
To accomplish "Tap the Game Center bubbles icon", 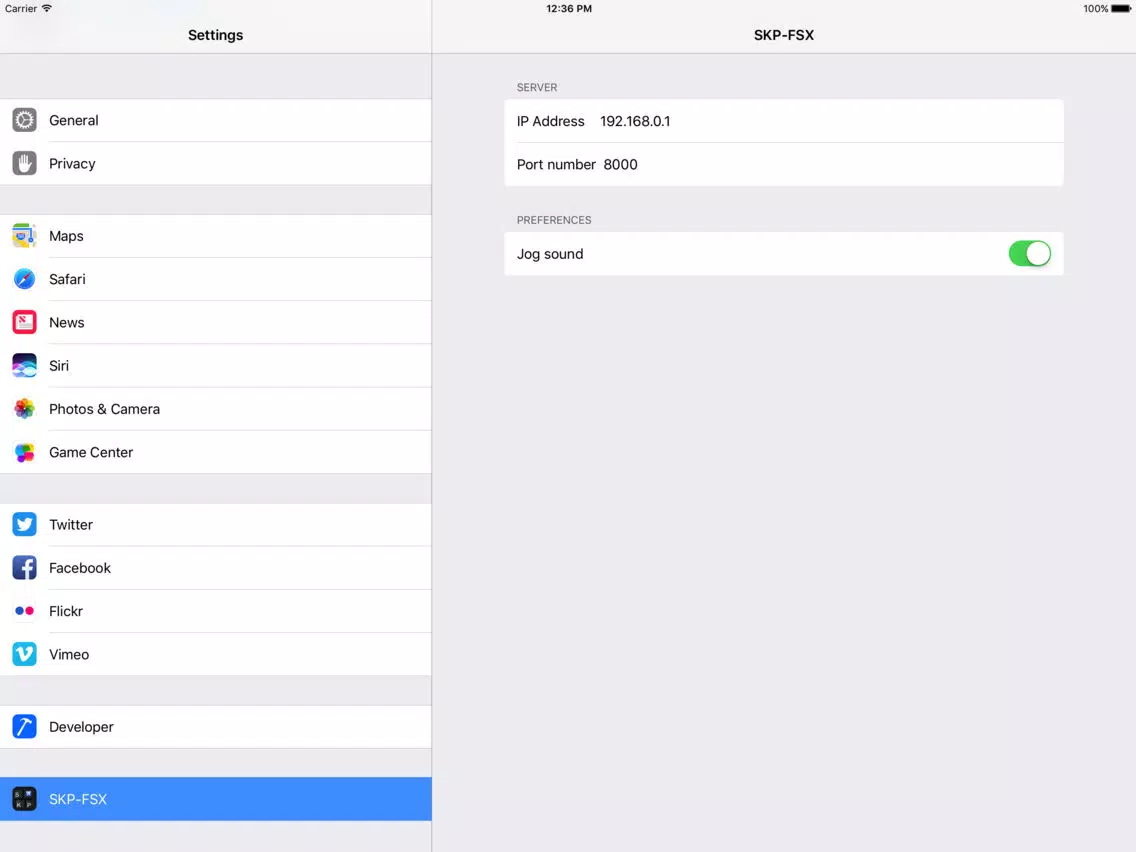I will (25, 452).
